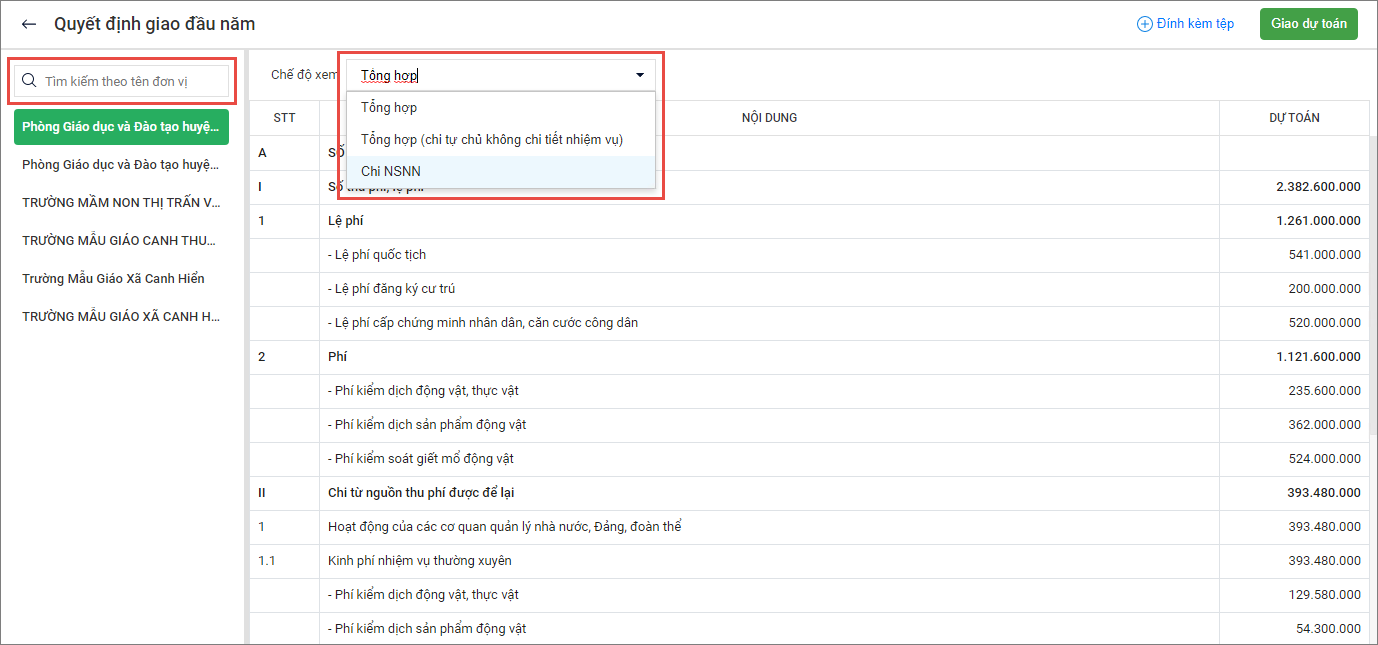Image resolution: width=1378 pixels, height=645 pixels.
Task: Click the search magnifier icon
Action: tap(29, 81)
